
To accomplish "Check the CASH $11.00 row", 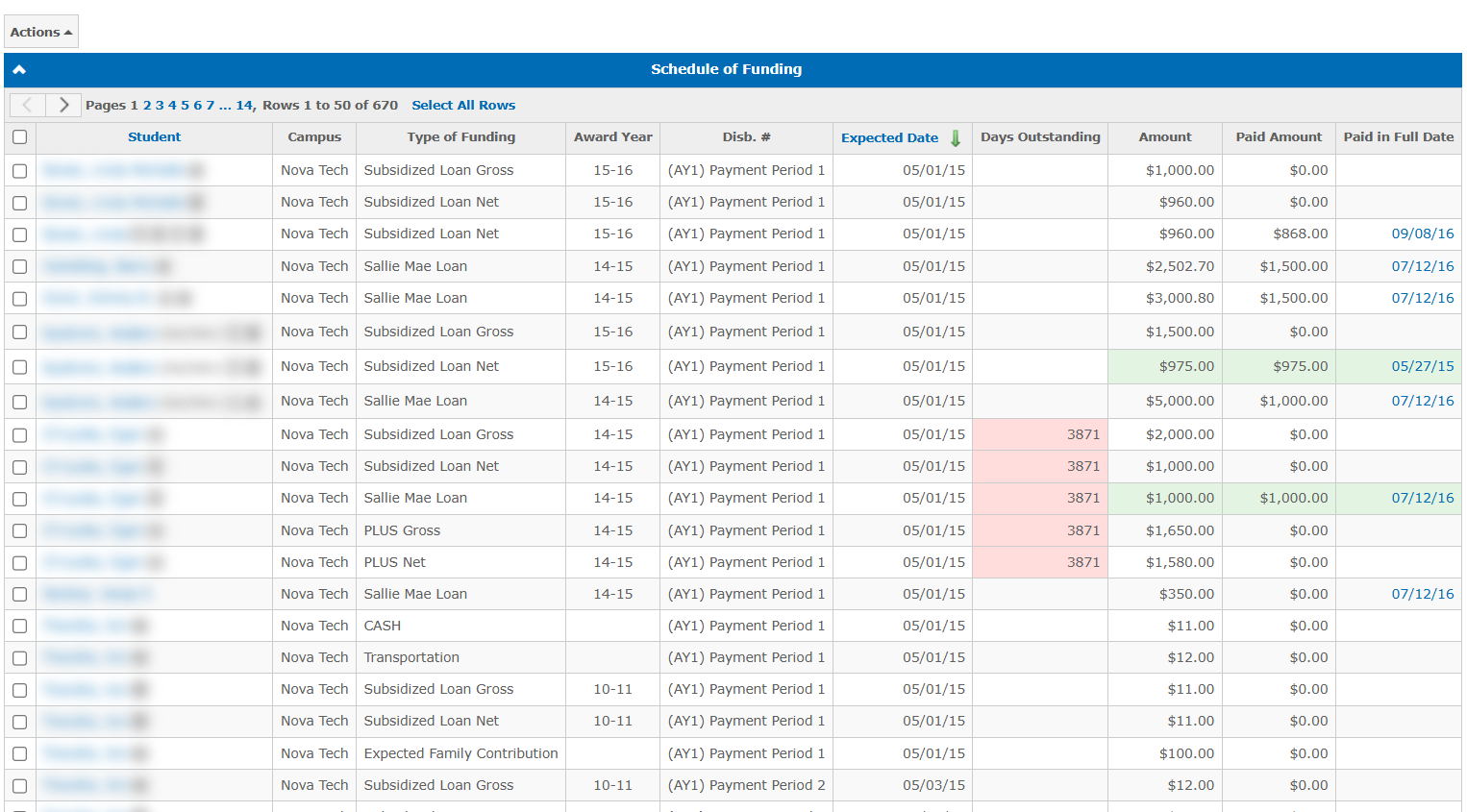I will (x=19, y=626).
